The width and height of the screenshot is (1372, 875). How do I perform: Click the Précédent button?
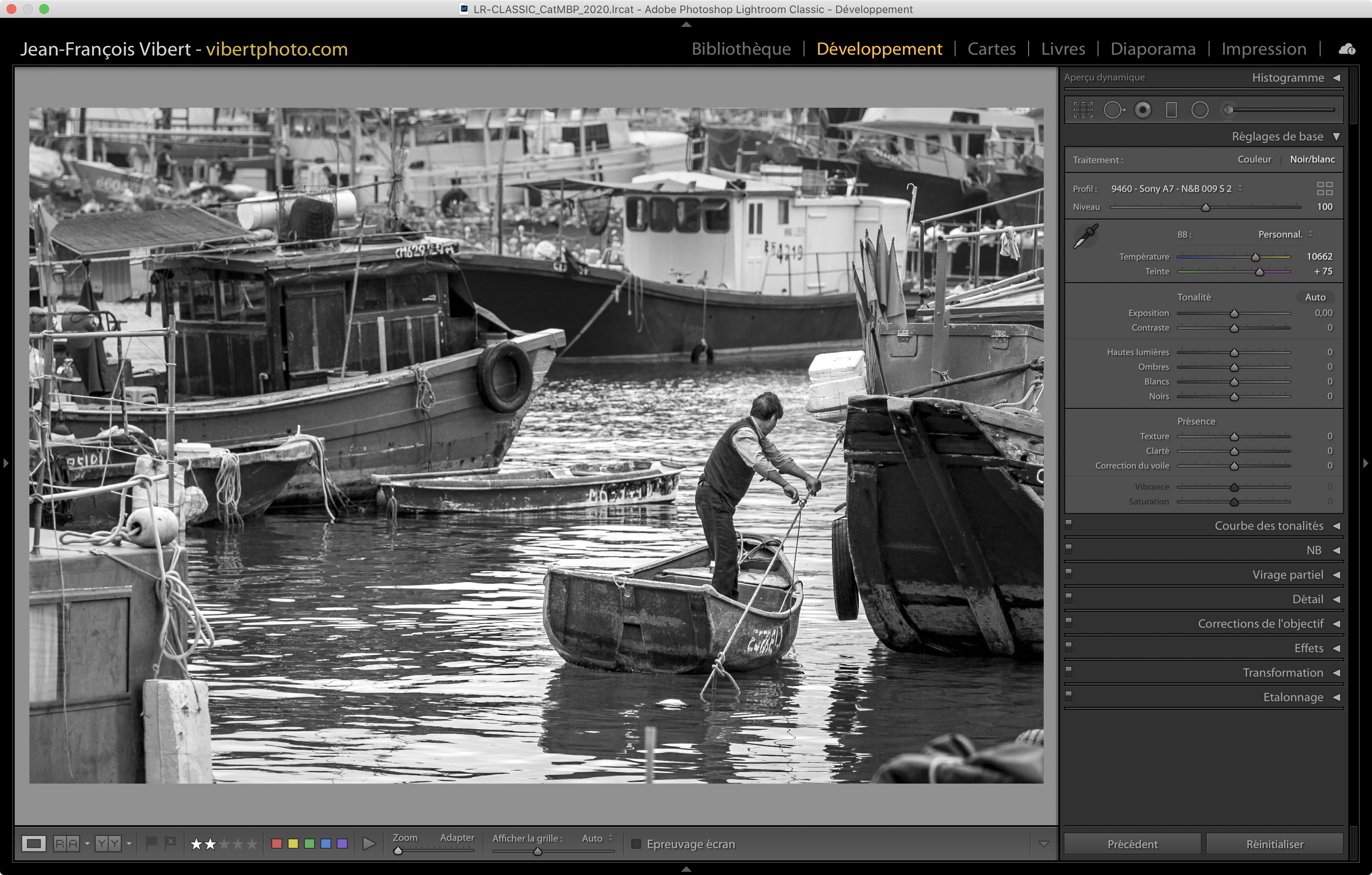click(1132, 844)
